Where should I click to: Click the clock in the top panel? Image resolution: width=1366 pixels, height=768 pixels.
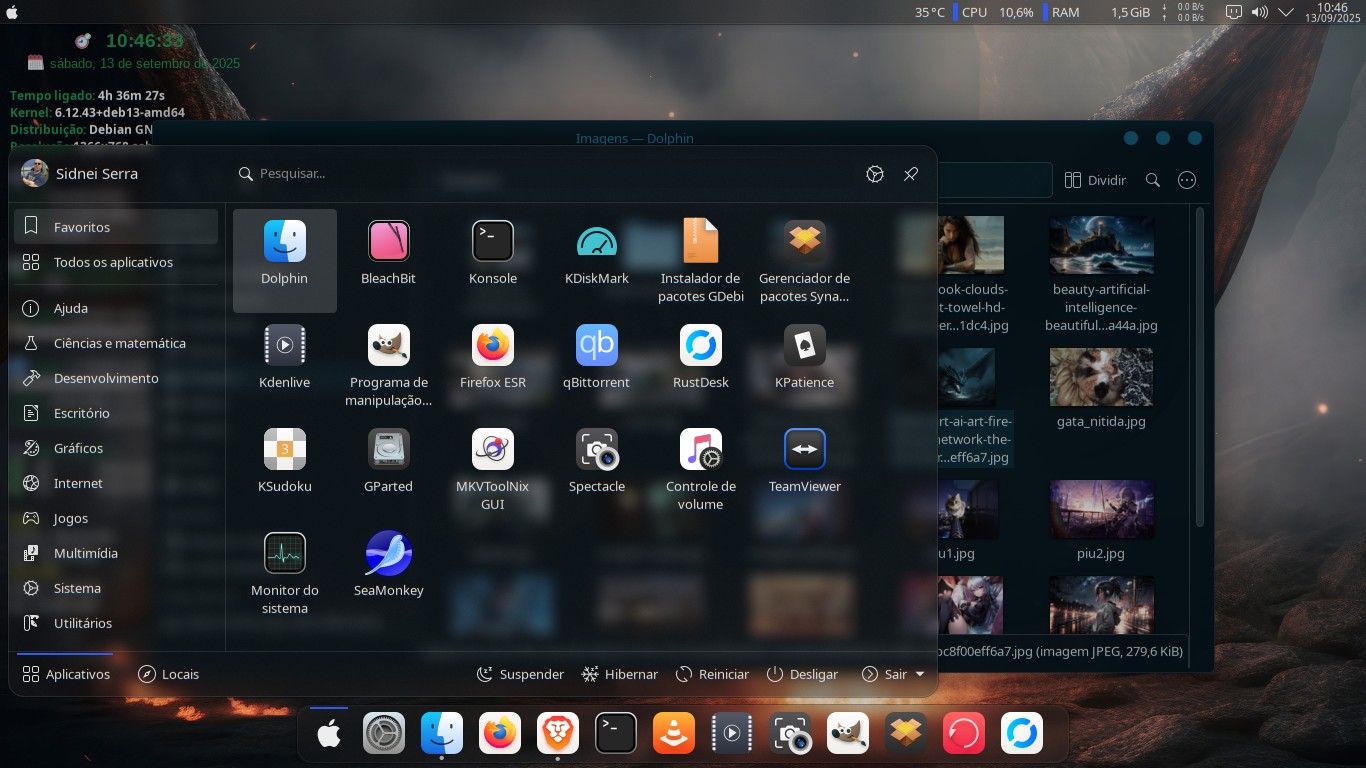click(1332, 13)
